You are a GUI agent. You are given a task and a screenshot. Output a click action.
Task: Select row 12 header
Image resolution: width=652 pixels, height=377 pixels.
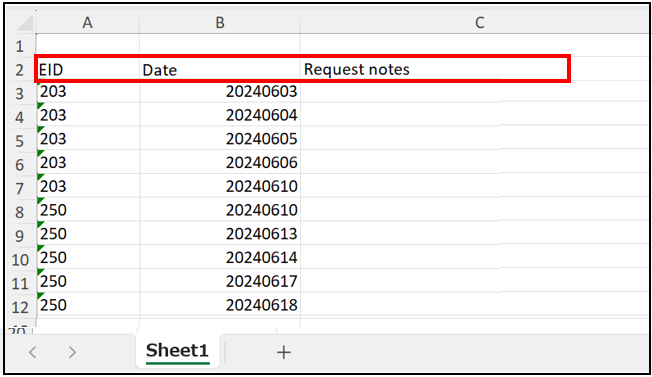tap(20, 307)
